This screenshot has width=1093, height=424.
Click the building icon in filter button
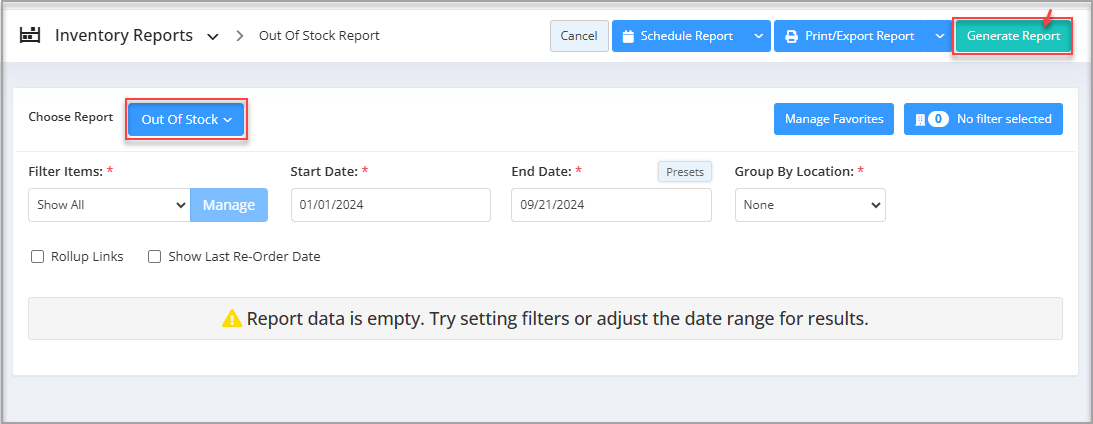pos(919,119)
